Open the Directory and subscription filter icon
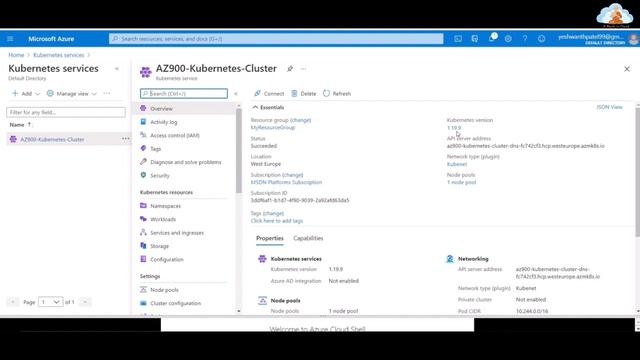Image resolution: width=640 pixels, height=360 pixels. [x=475, y=39]
